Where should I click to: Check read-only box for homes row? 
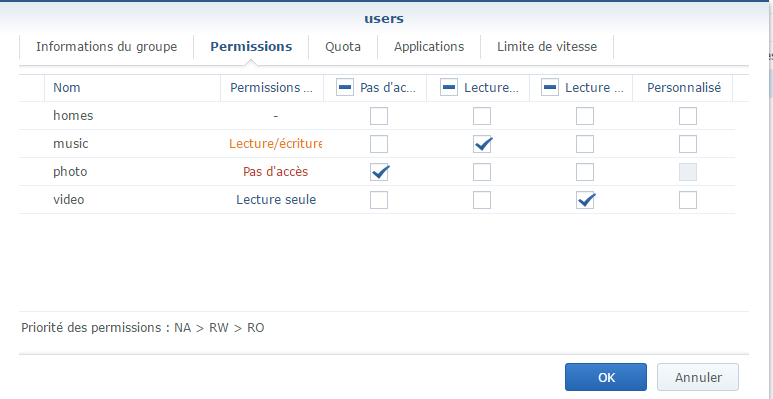(x=585, y=116)
